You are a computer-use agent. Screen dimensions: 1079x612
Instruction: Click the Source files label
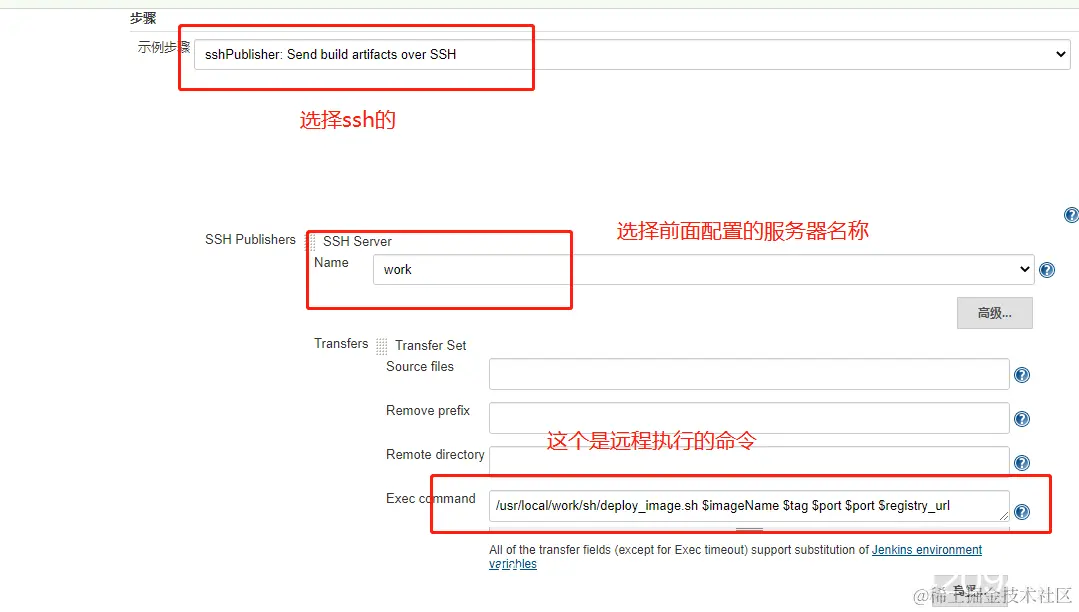tap(420, 367)
